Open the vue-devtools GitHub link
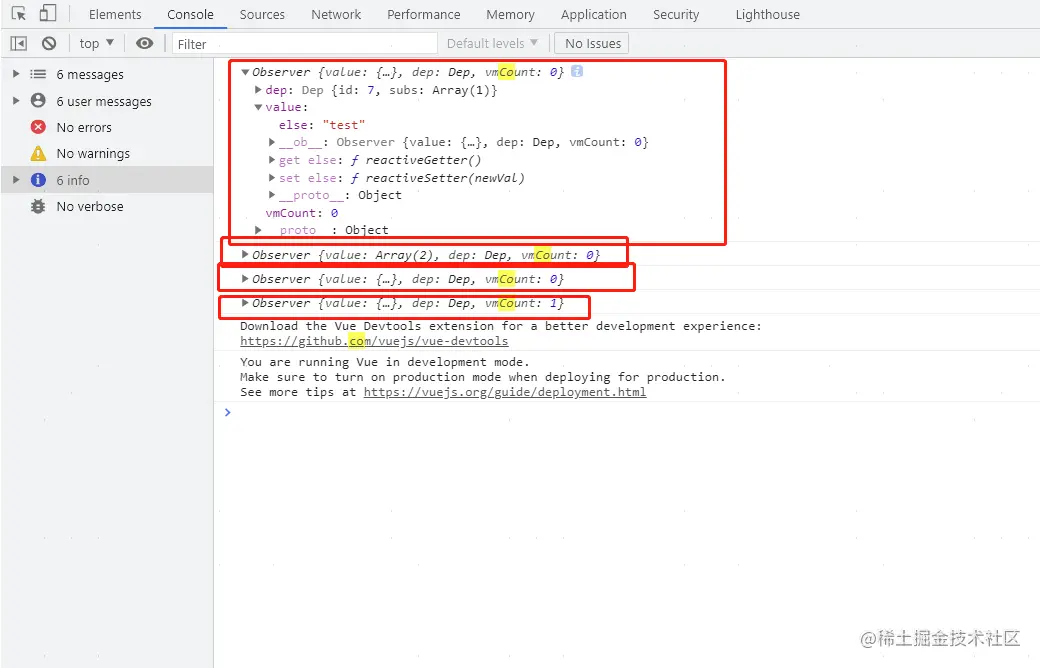Image resolution: width=1040 pixels, height=668 pixels. point(374,341)
